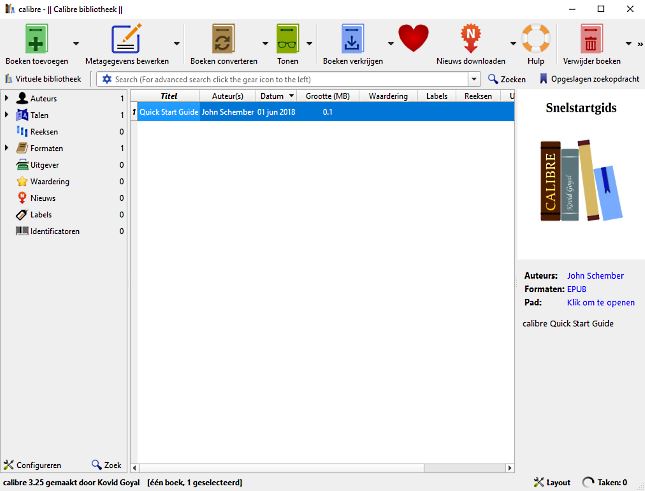This screenshot has height=491, width=645.
Task: Focus the main search input field
Action: [x=290, y=79]
